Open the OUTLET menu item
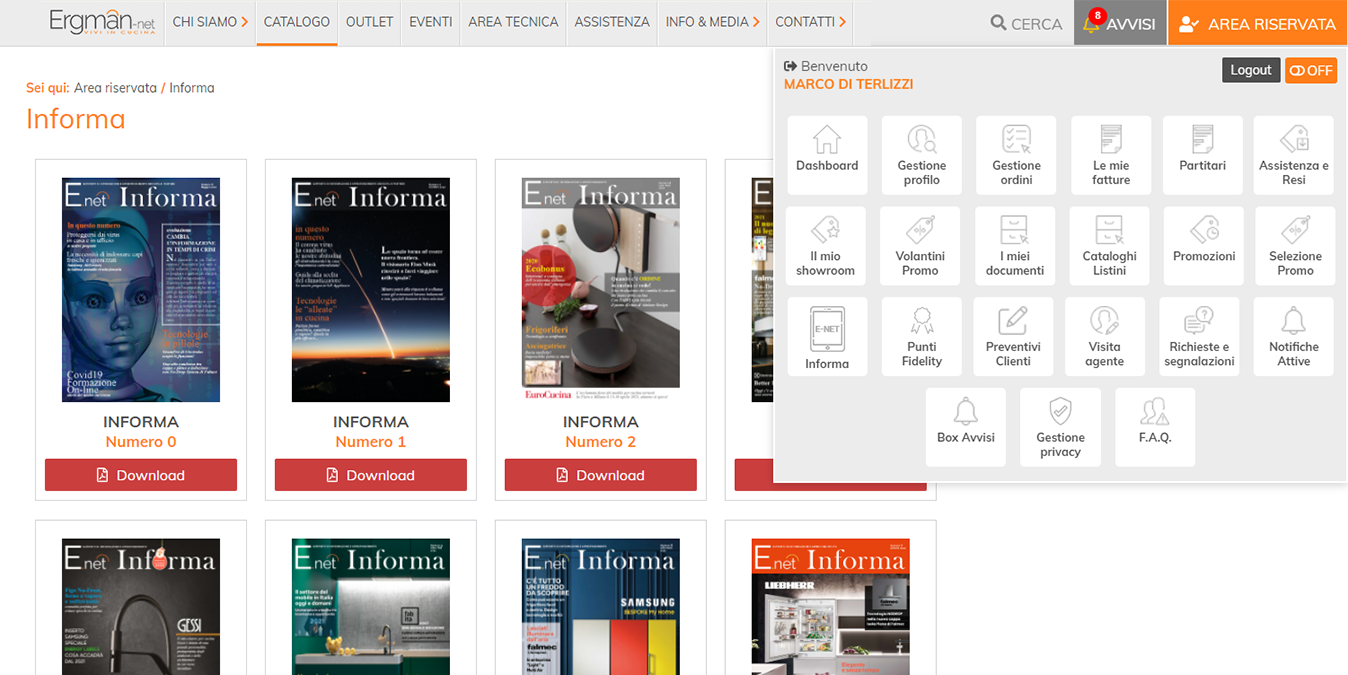This screenshot has width=1348, height=675. click(369, 22)
